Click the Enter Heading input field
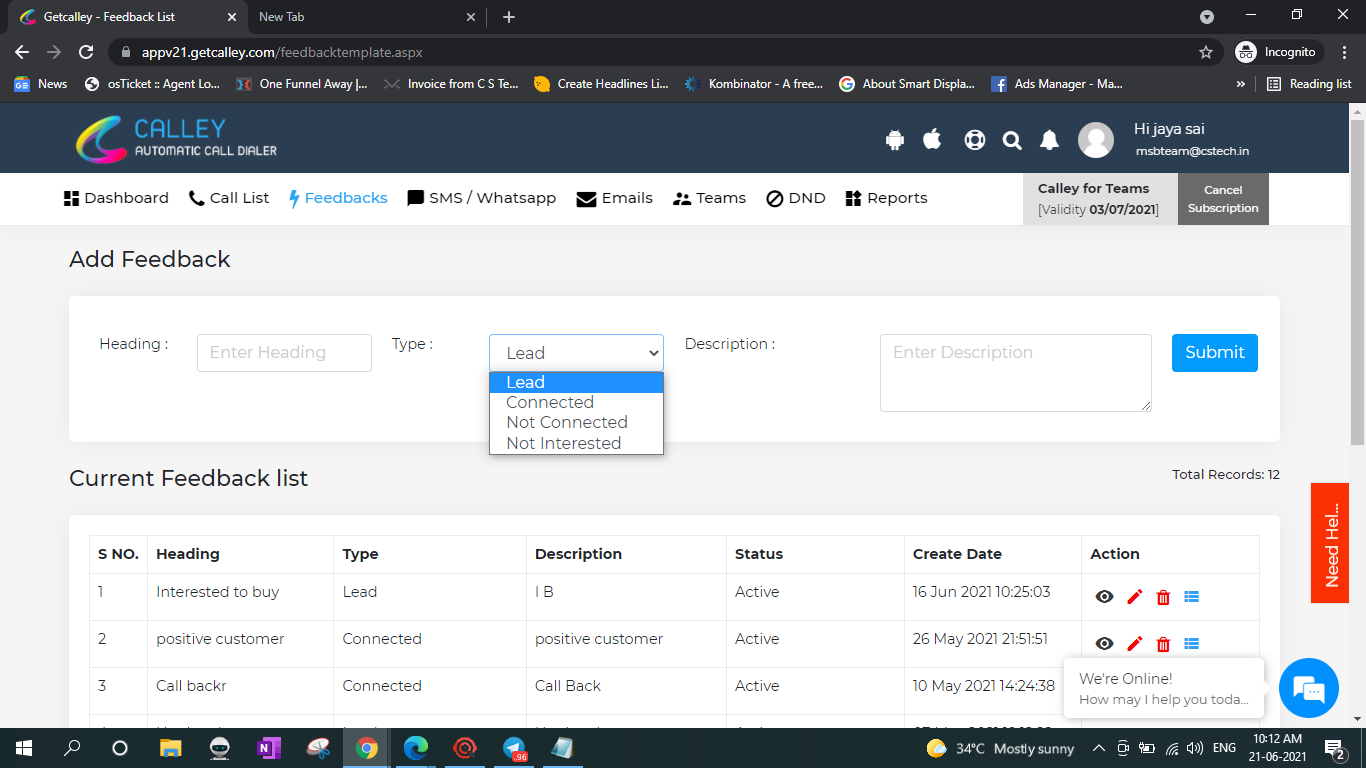Viewport: 1366px width, 768px height. point(284,353)
